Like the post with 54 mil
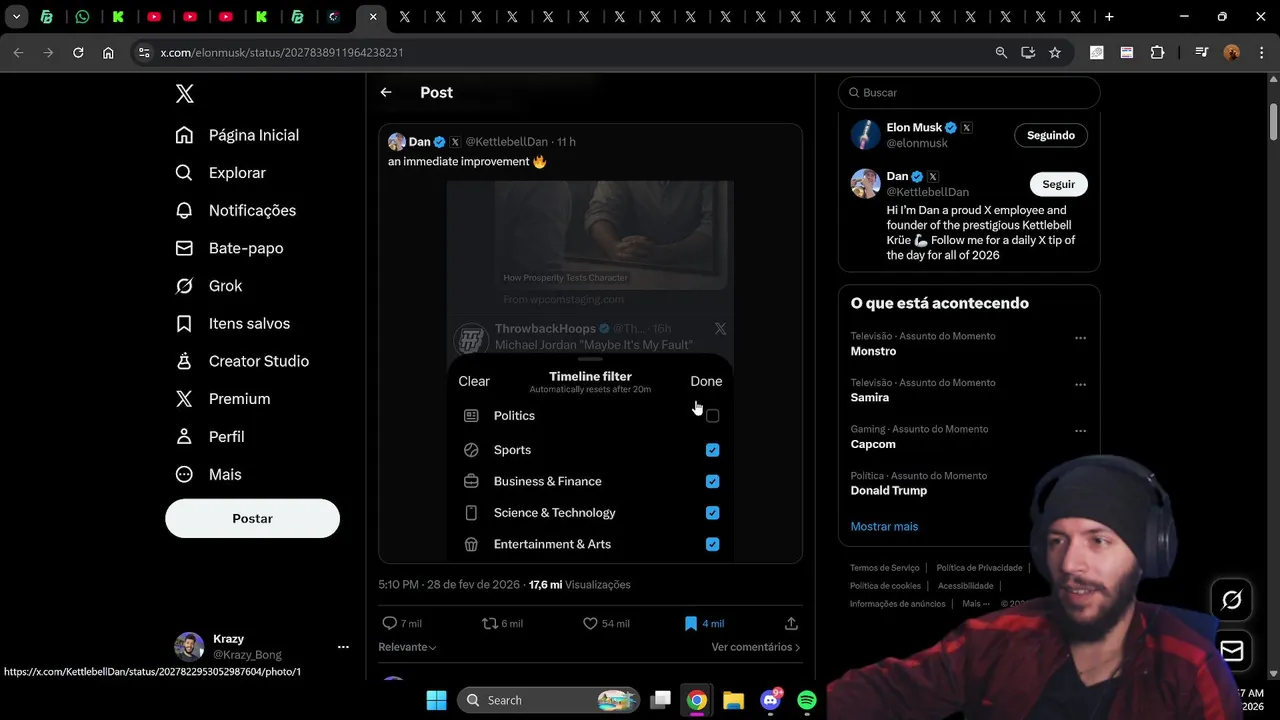The width and height of the screenshot is (1280, 720). coord(590,623)
